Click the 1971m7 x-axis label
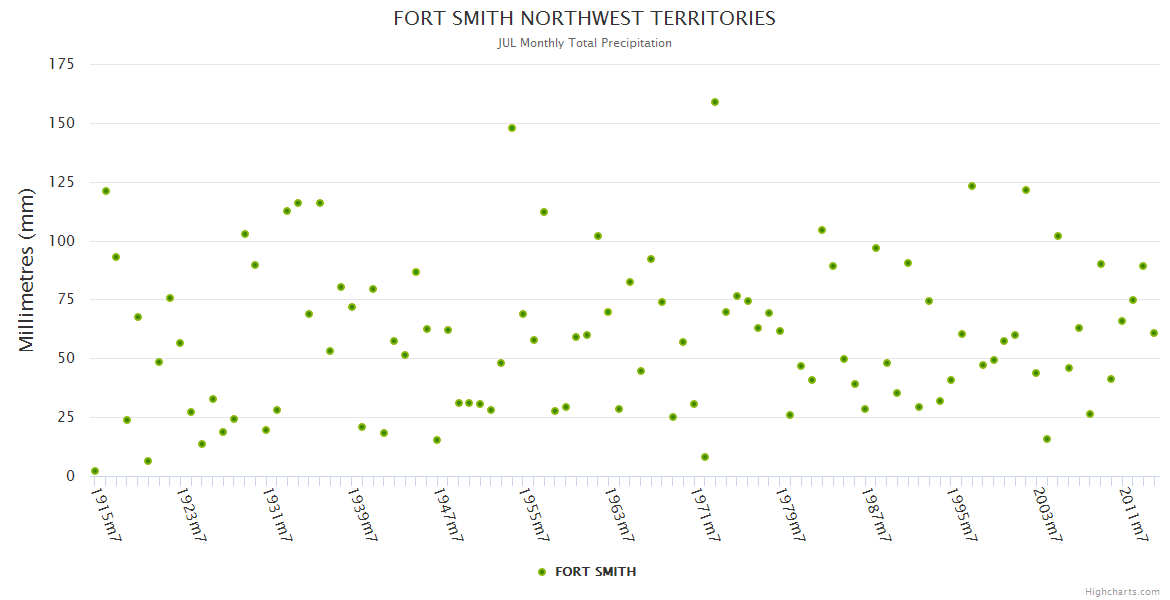The width and height of the screenshot is (1170, 600). click(x=705, y=514)
